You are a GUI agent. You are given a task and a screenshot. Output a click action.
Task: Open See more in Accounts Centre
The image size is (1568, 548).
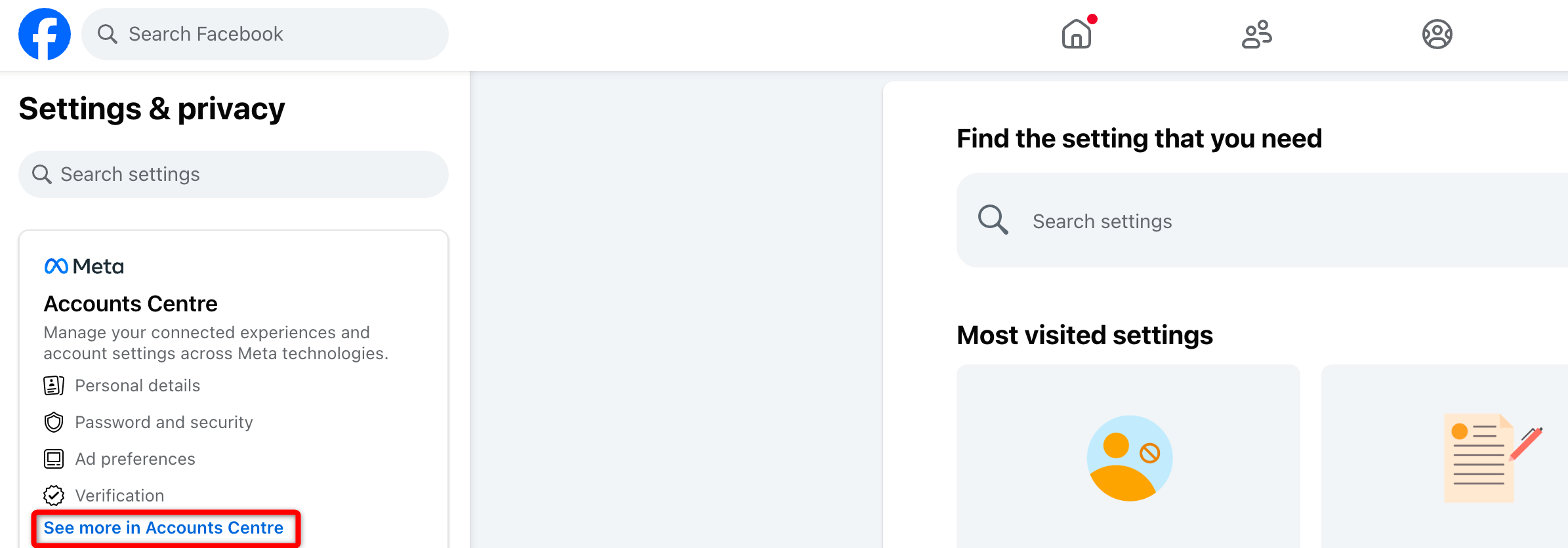point(163,528)
